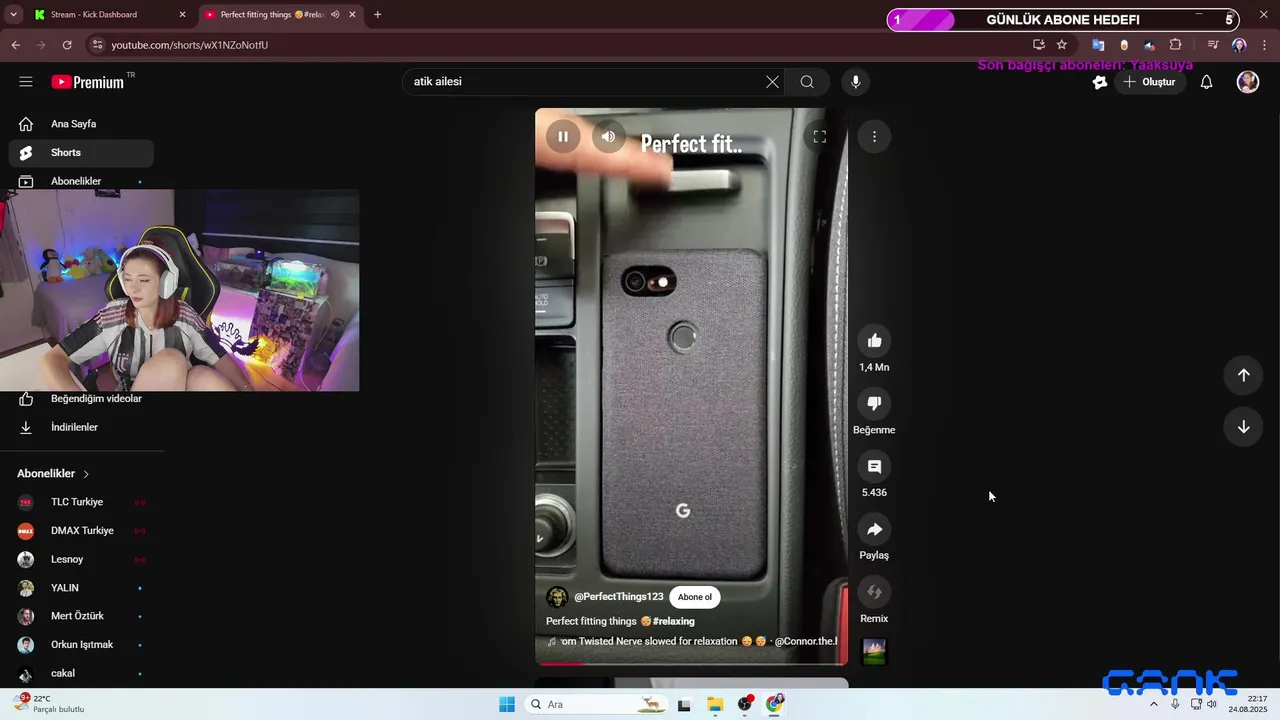Open the Mert Öztürk subscription

[81, 616]
